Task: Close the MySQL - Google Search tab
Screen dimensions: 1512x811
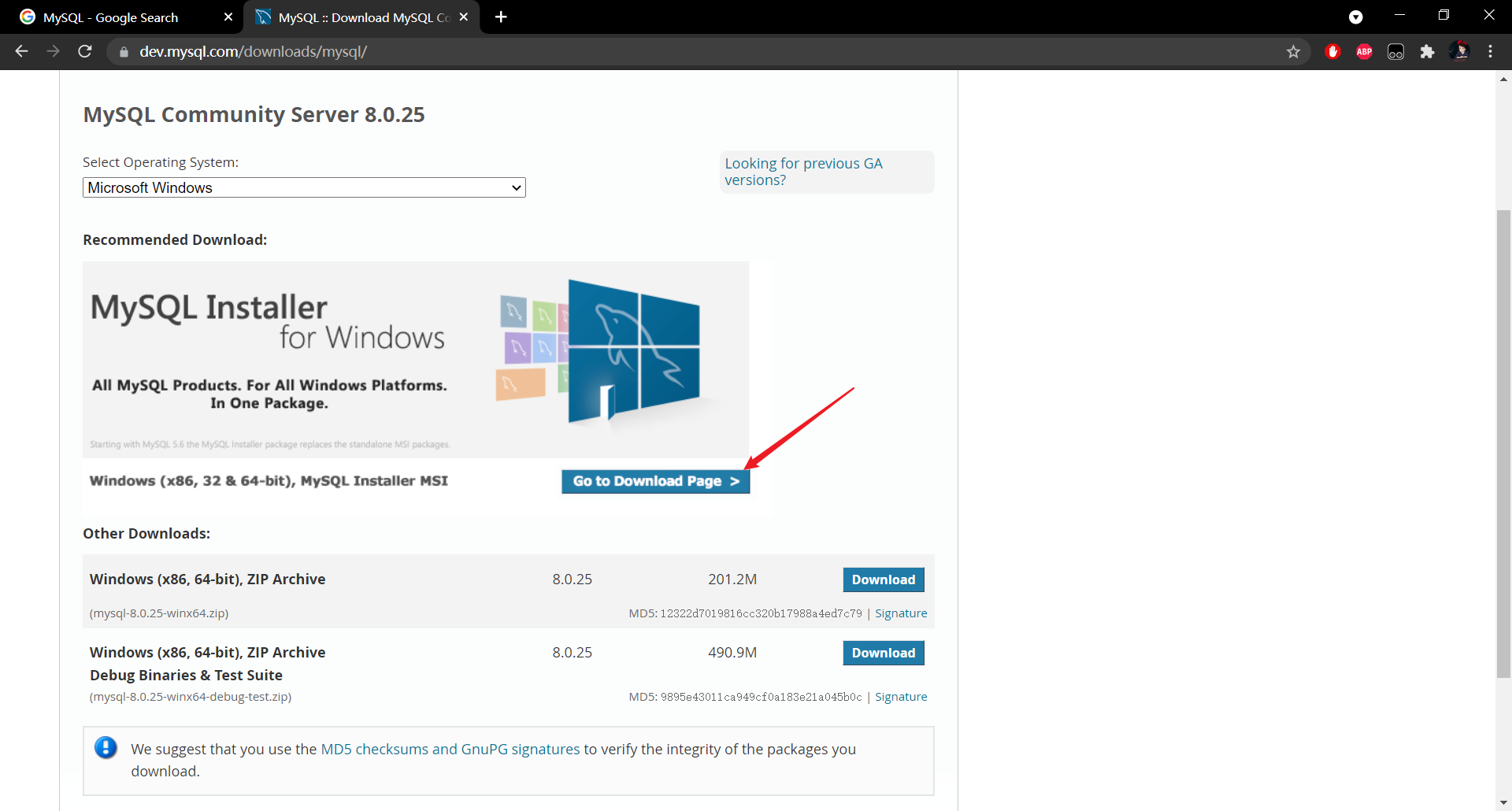Action: coord(228,17)
